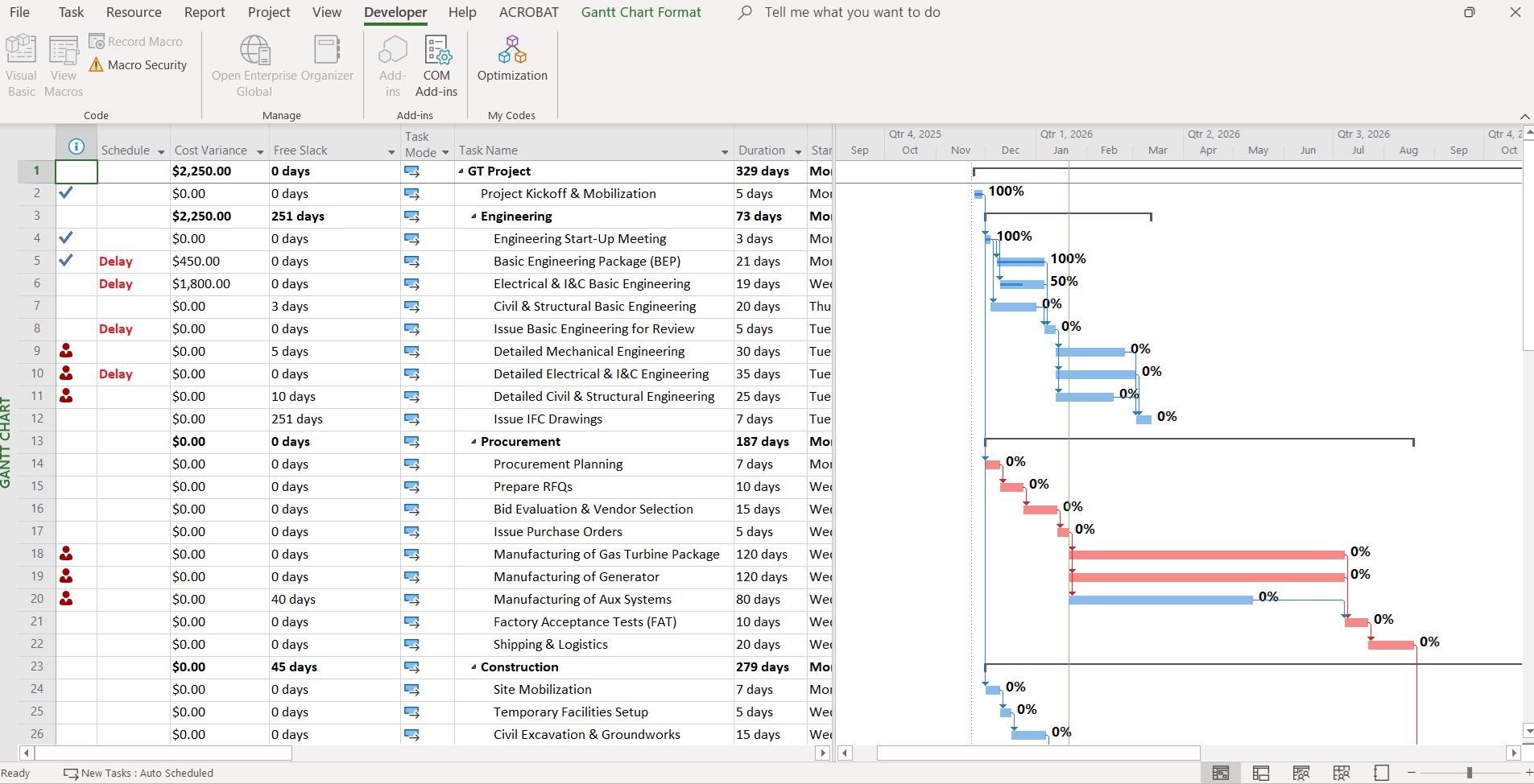Image resolution: width=1534 pixels, height=784 pixels.
Task: Click the checkmark indicator on Engineering Start-Up Meeting
Action: 67,238
